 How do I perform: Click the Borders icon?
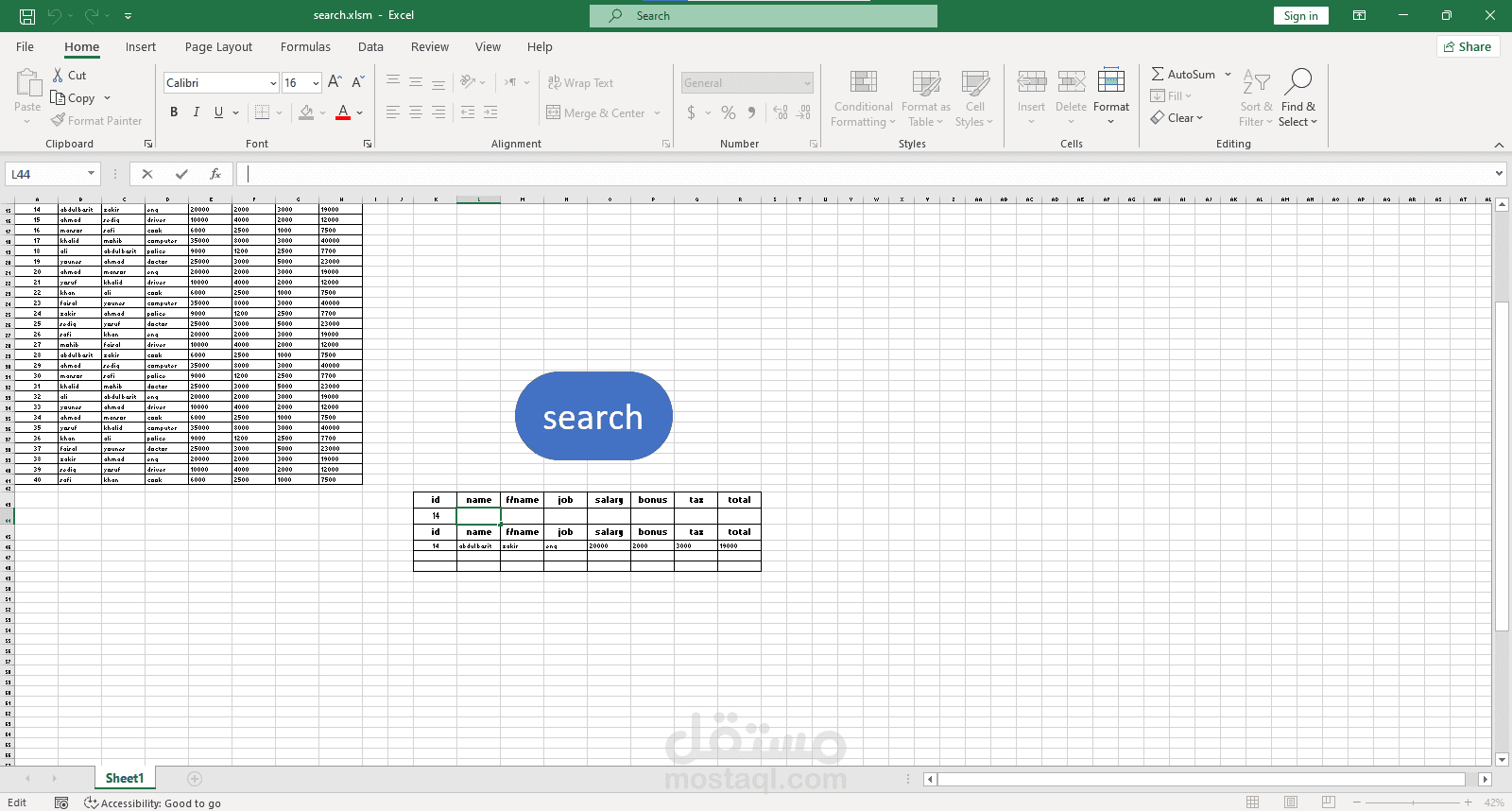[263, 112]
